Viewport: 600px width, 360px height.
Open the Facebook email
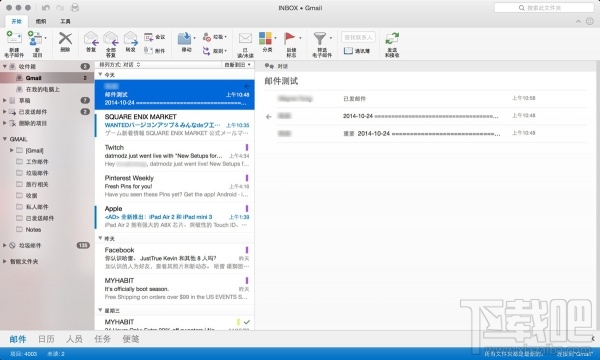pyautogui.click(x=174, y=258)
